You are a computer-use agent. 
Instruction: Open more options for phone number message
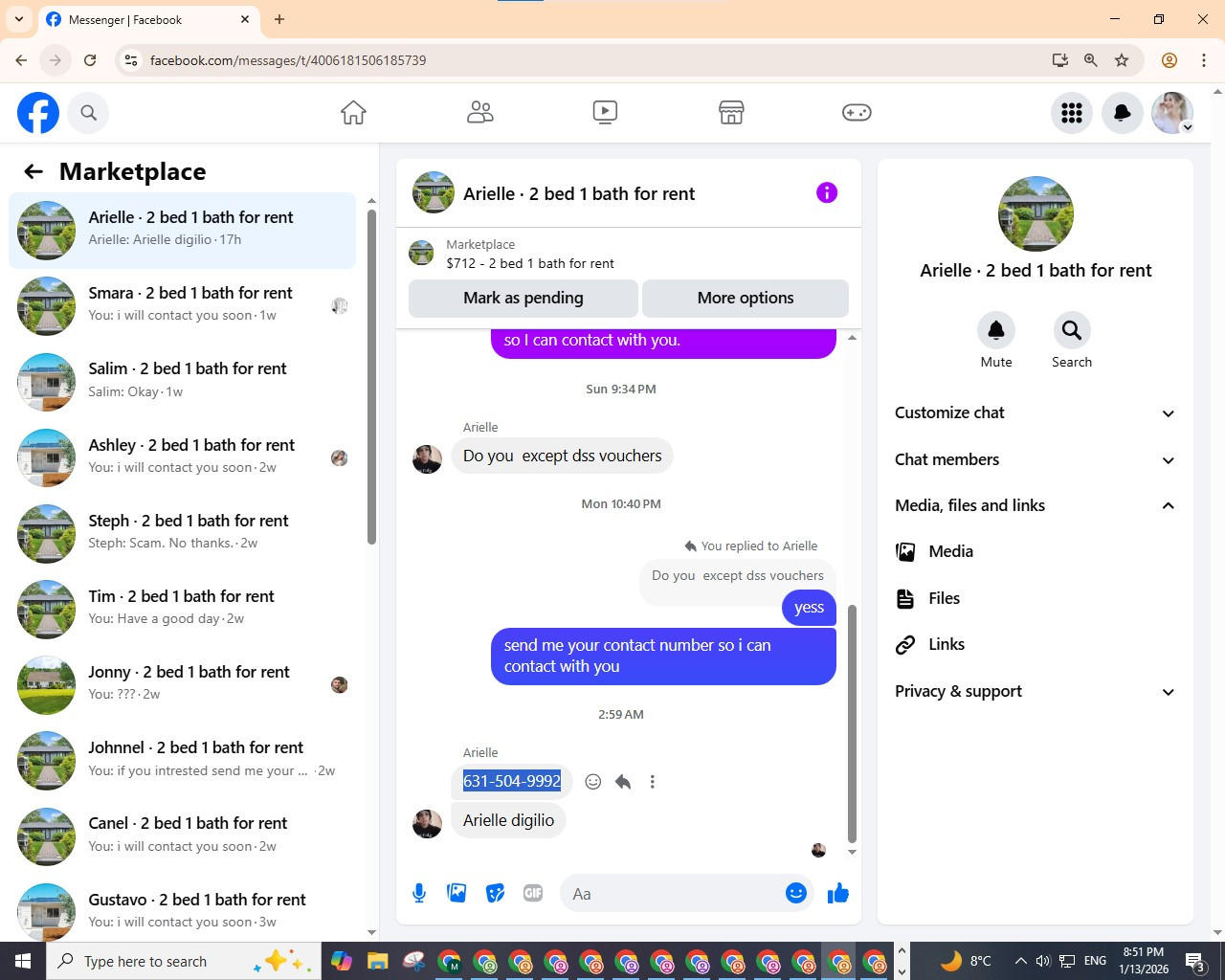[x=653, y=782]
